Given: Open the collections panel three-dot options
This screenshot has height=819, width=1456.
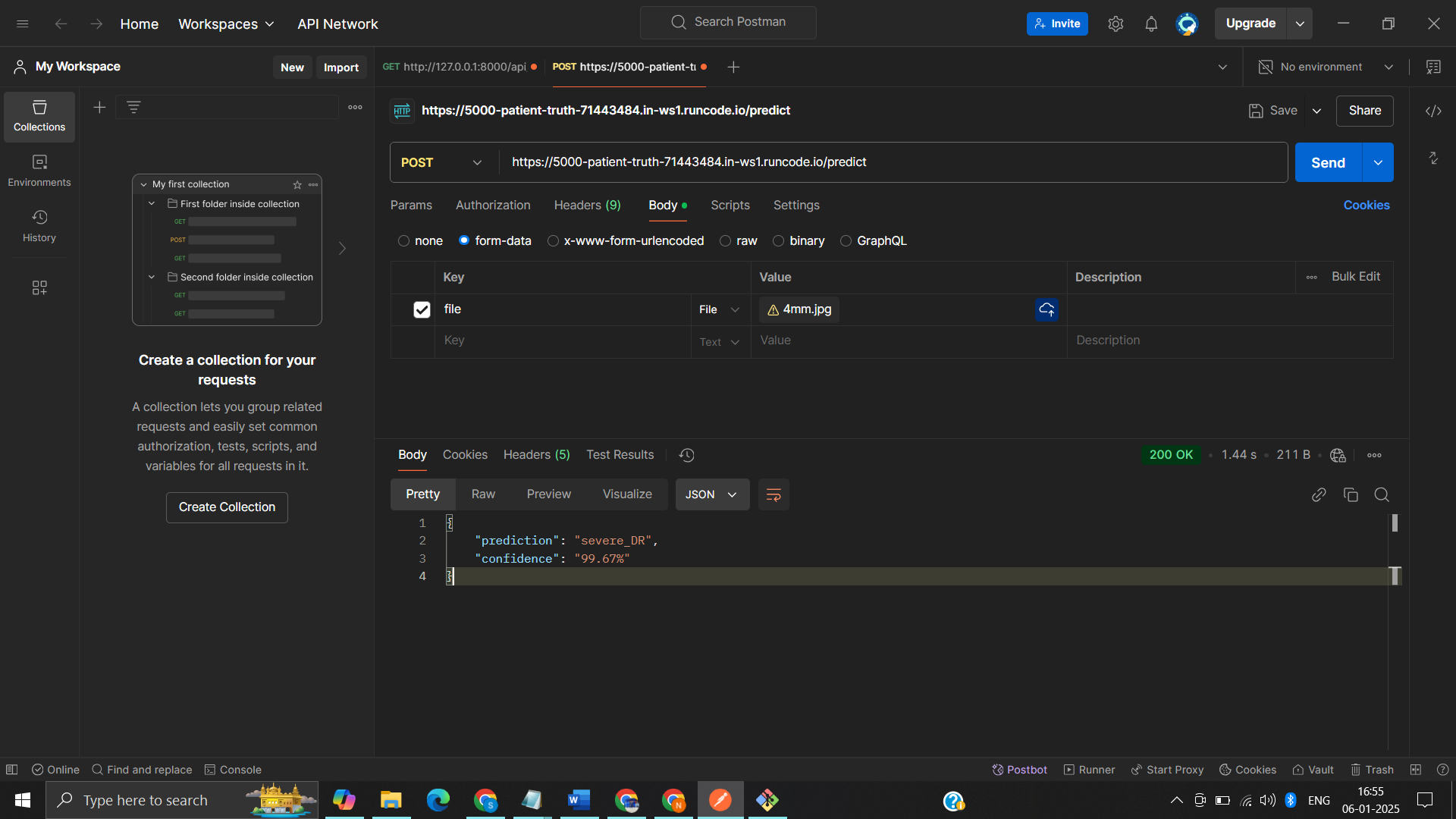Looking at the screenshot, I should 355,108.
